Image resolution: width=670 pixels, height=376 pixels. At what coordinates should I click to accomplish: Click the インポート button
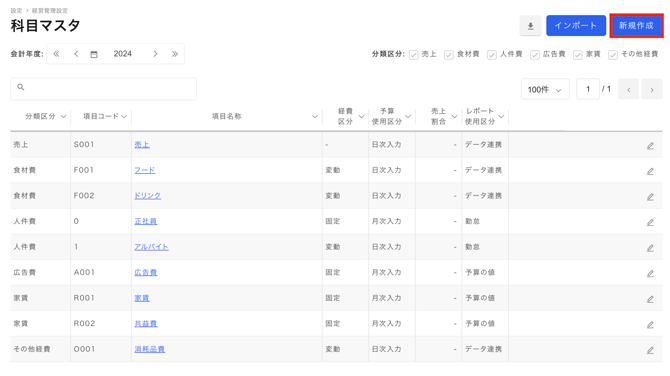click(x=576, y=26)
